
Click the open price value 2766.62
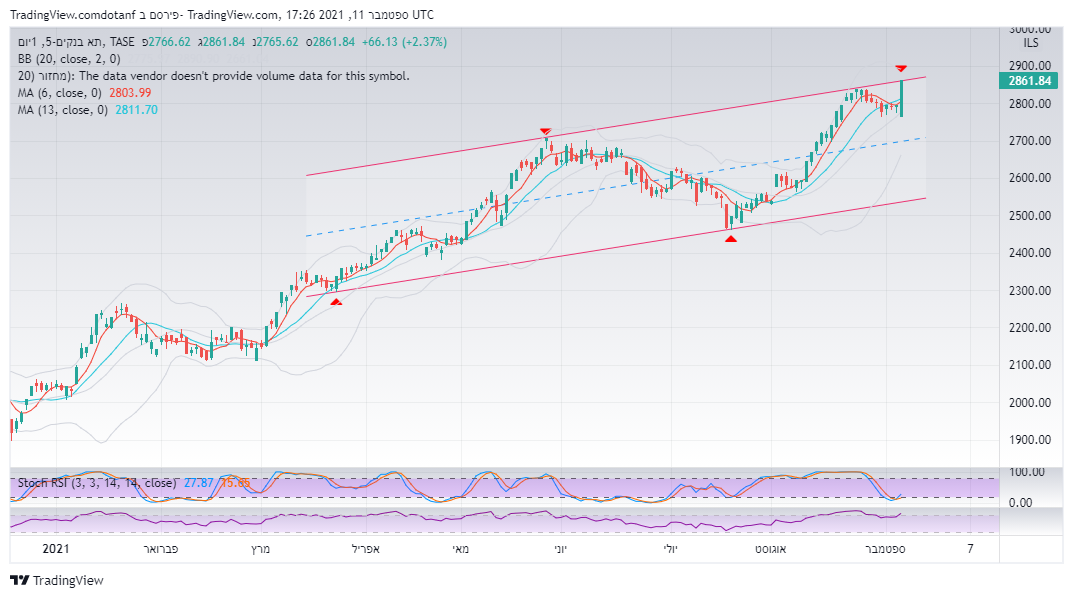(170, 42)
